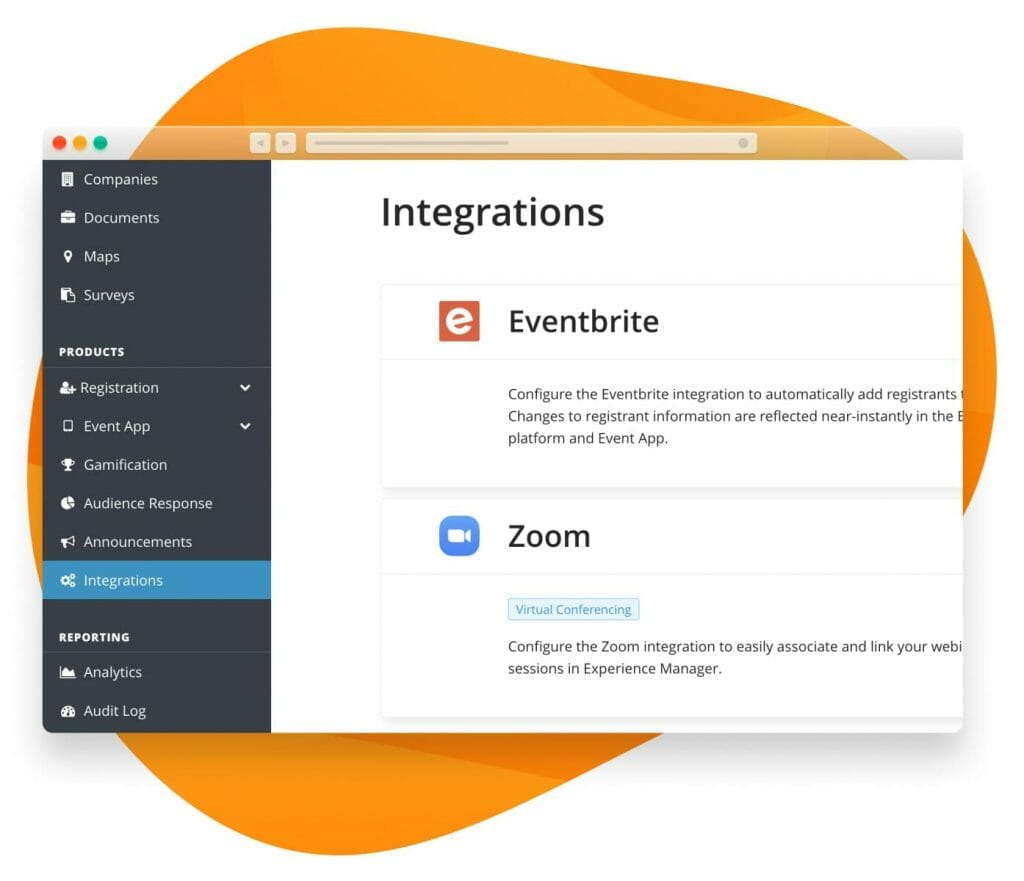This screenshot has width=1024, height=881.
Task: Open the Documents menu item
Action: pos(157,217)
